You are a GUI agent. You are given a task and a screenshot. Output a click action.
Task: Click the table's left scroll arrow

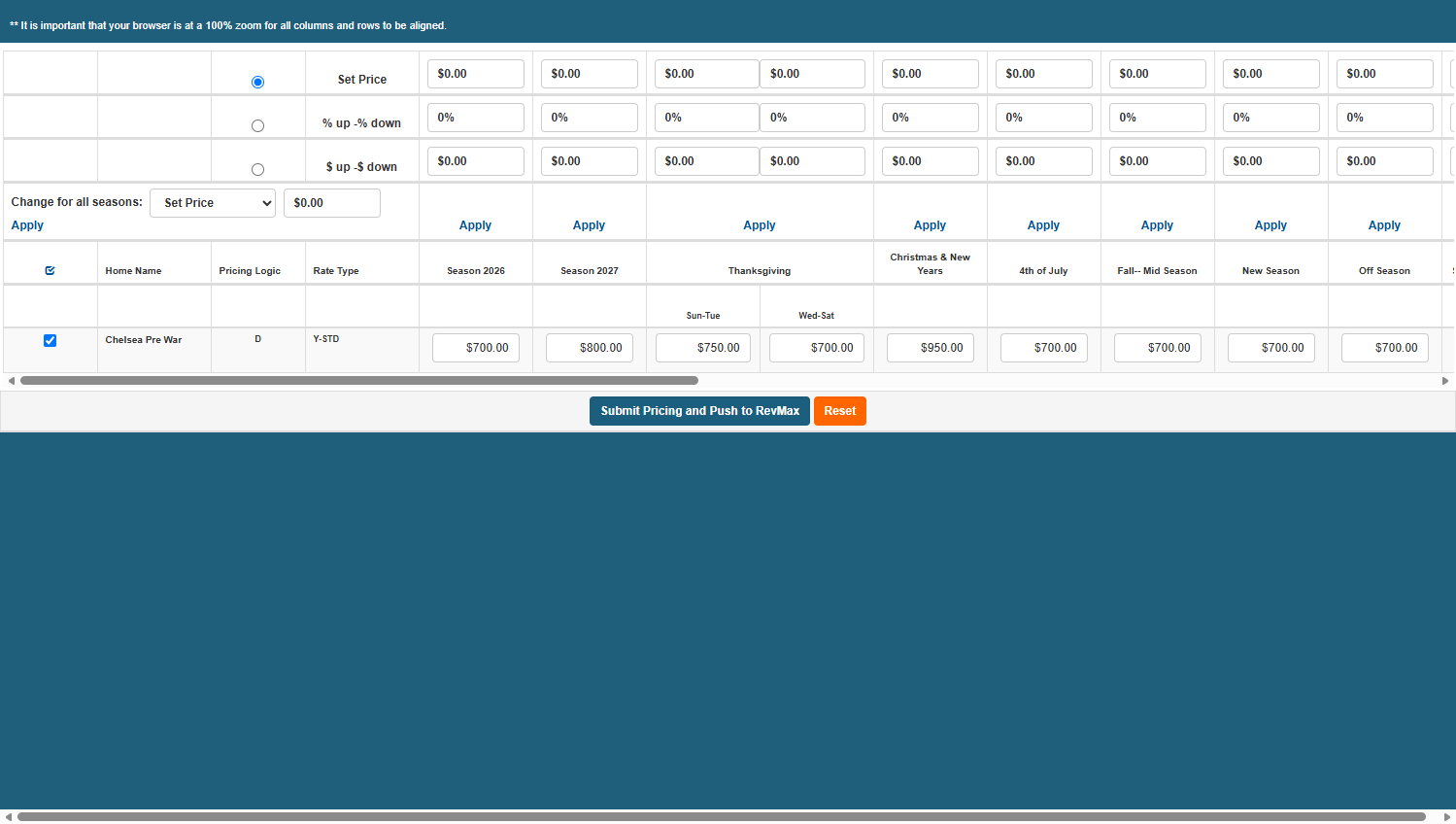tap(11, 381)
